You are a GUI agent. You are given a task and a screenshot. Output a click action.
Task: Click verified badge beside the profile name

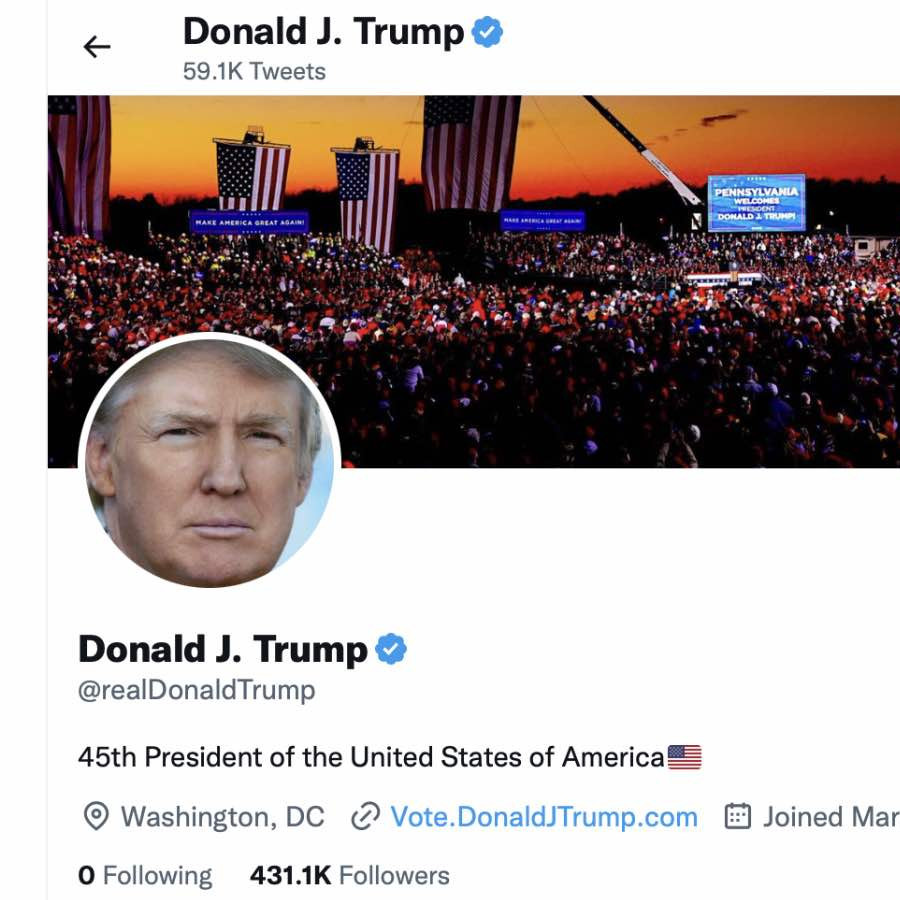pyautogui.click(x=391, y=649)
